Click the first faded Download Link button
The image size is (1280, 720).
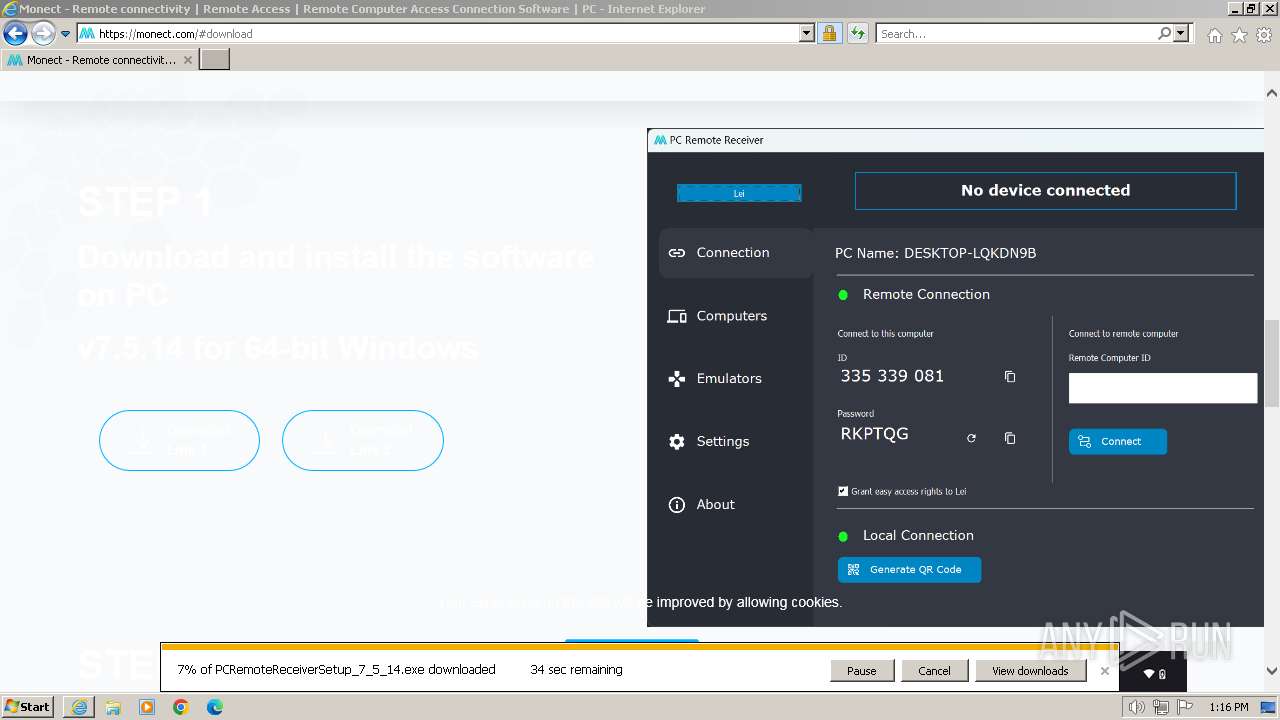click(179, 440)
